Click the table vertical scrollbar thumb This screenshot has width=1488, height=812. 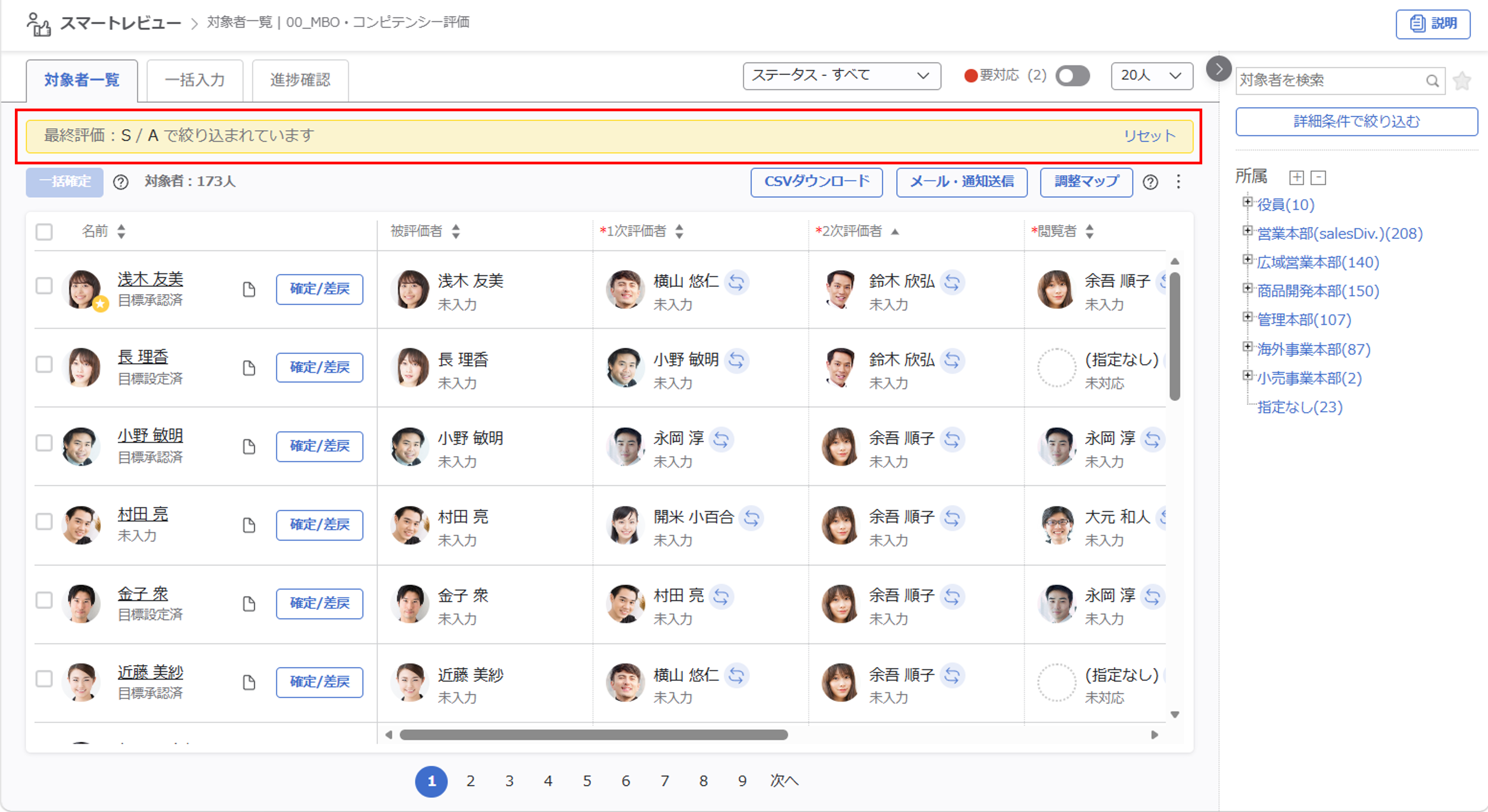[x=1175, y=336]
